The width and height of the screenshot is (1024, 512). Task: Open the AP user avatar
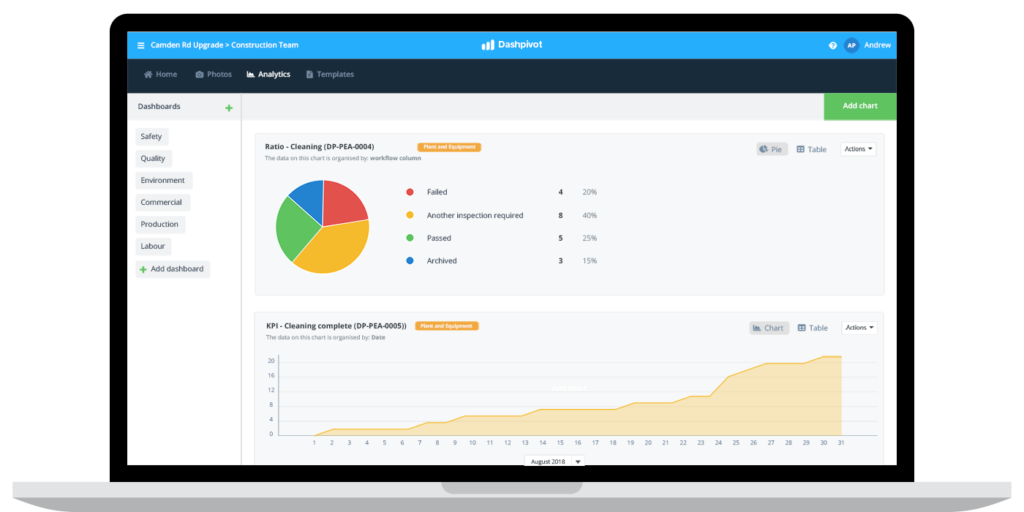851,45
